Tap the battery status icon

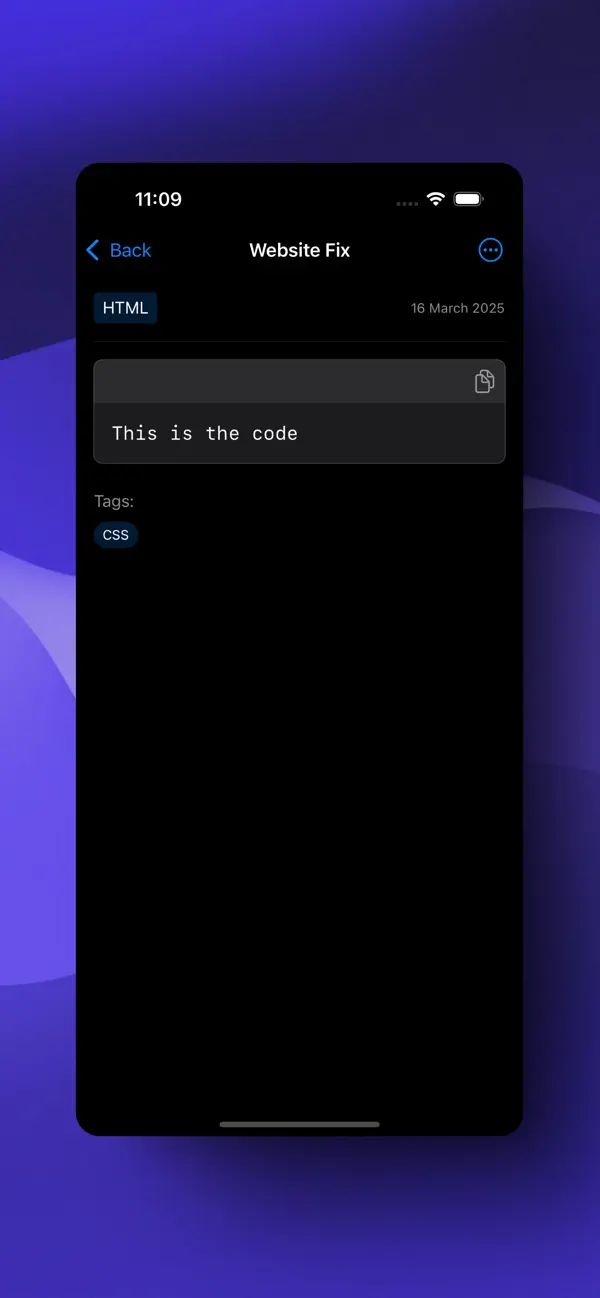[469, 199]
